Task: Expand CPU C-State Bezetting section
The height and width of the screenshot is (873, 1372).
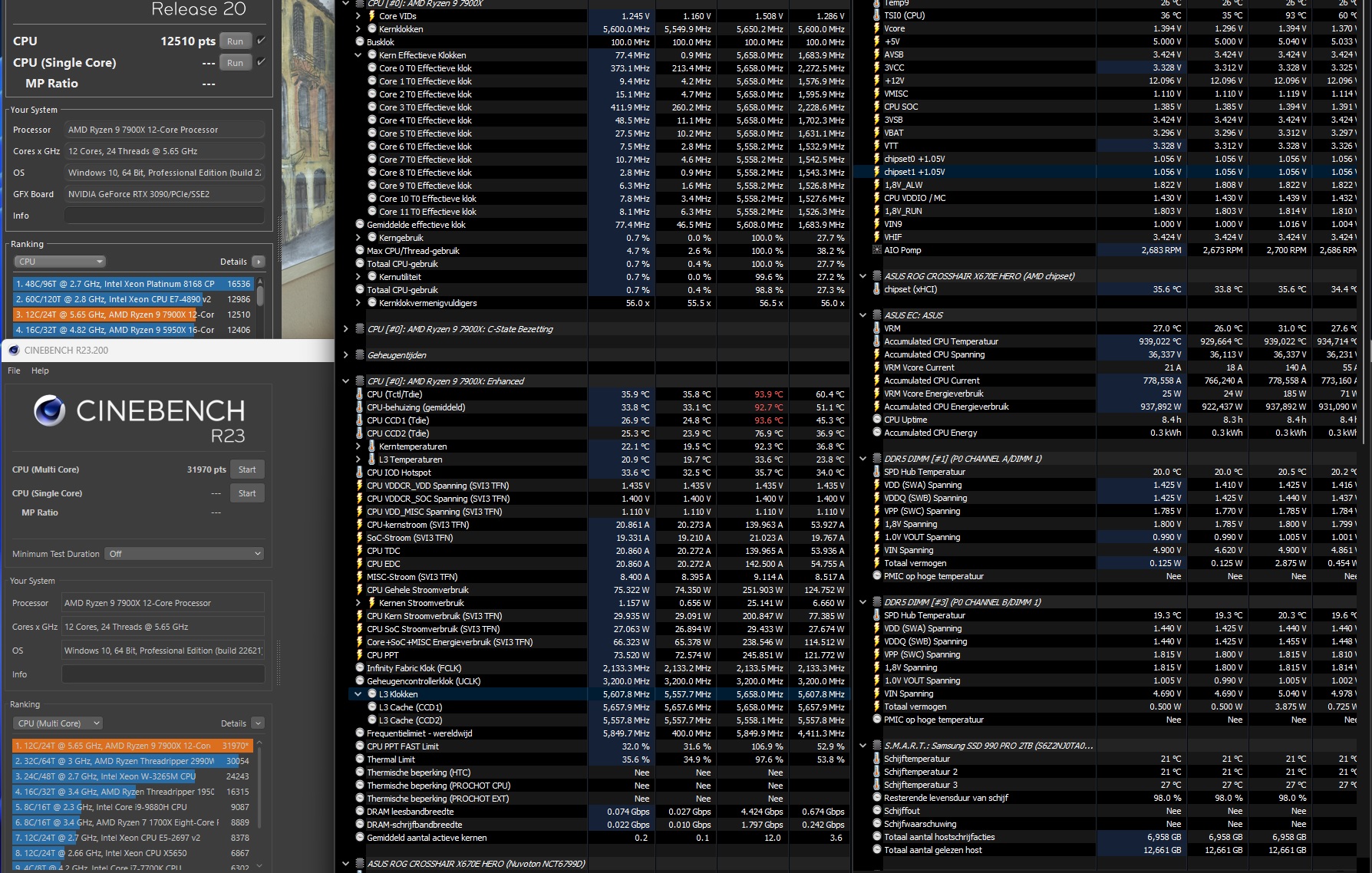Action: (346, 329)
